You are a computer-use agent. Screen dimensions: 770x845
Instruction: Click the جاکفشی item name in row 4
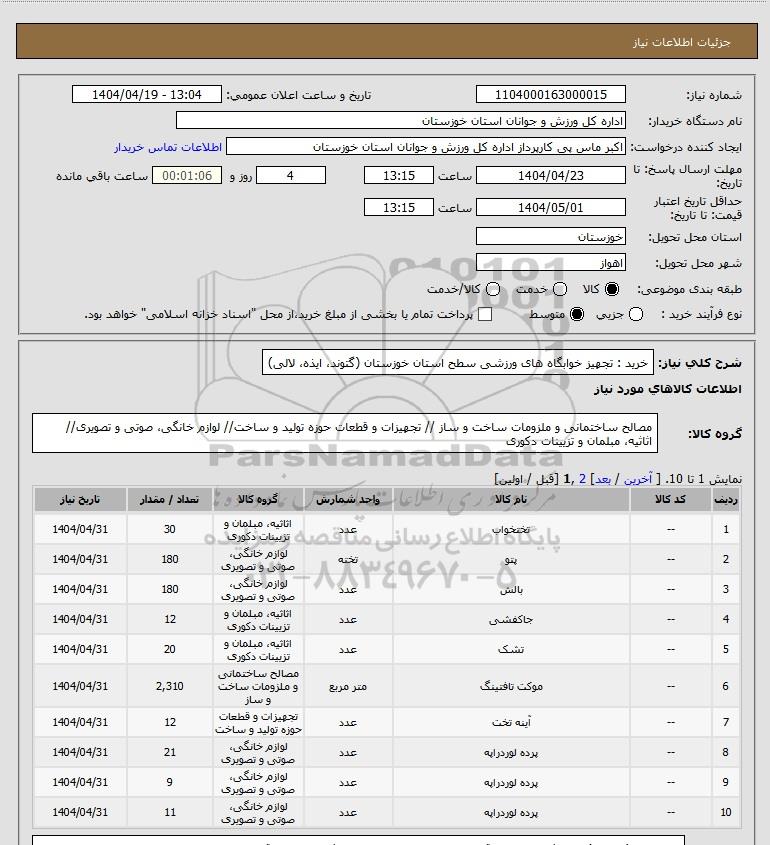coord(511,620)
